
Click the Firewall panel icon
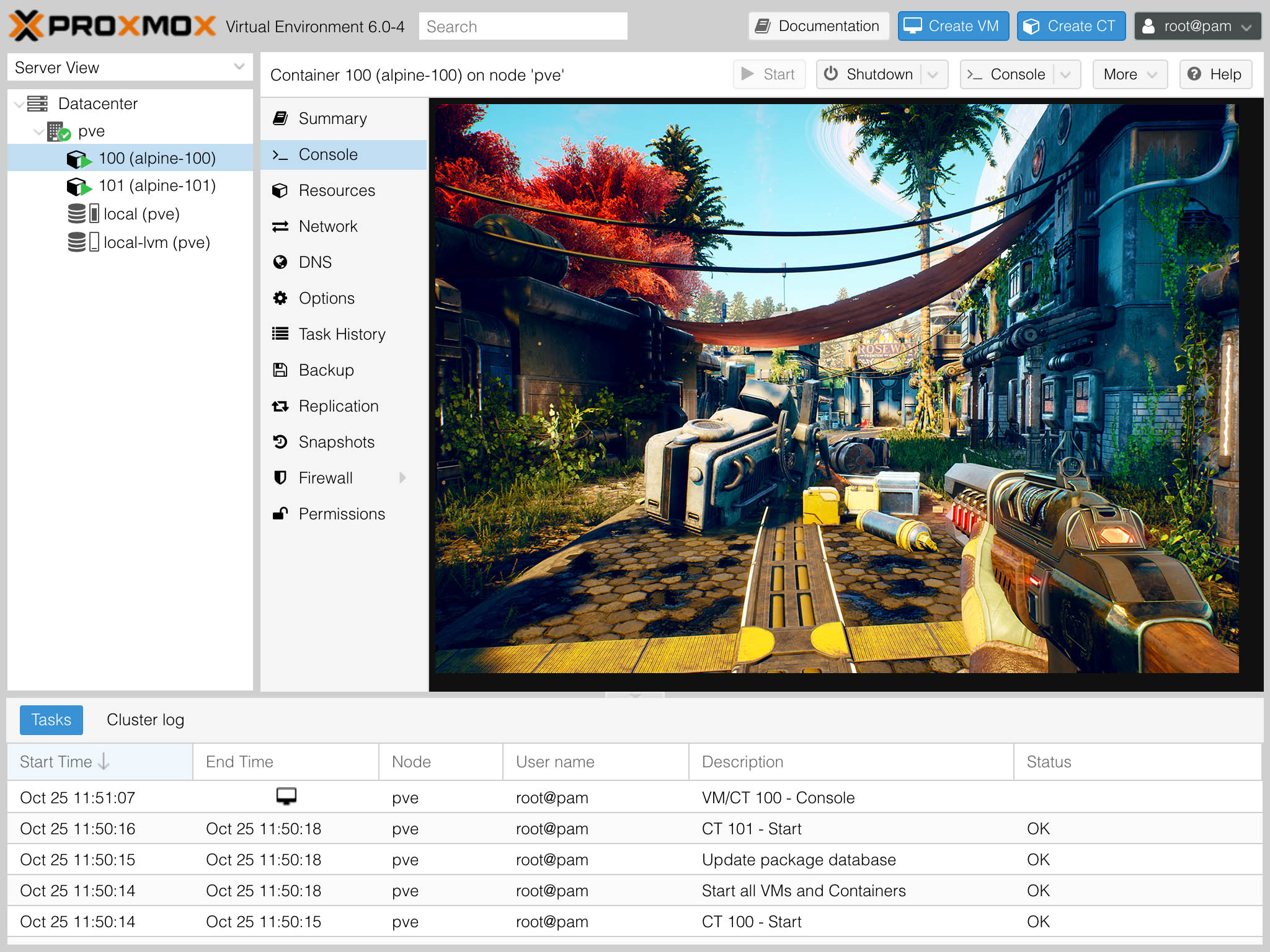(x=281, y=477)
